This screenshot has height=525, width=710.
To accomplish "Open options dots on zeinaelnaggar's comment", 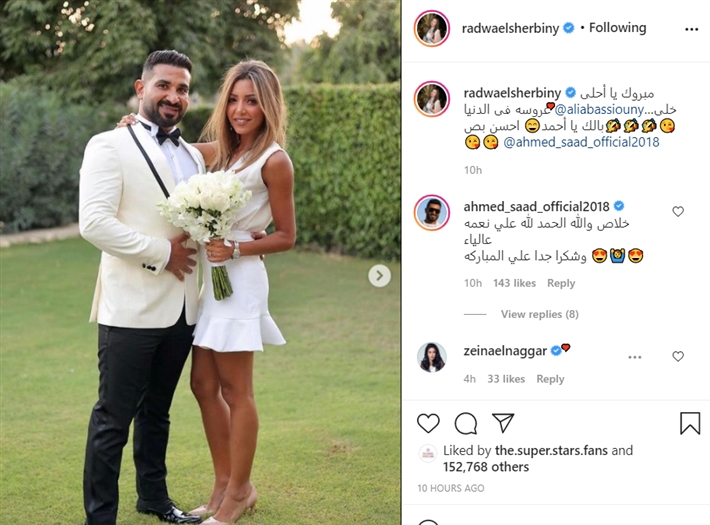I will pos(635,357).
